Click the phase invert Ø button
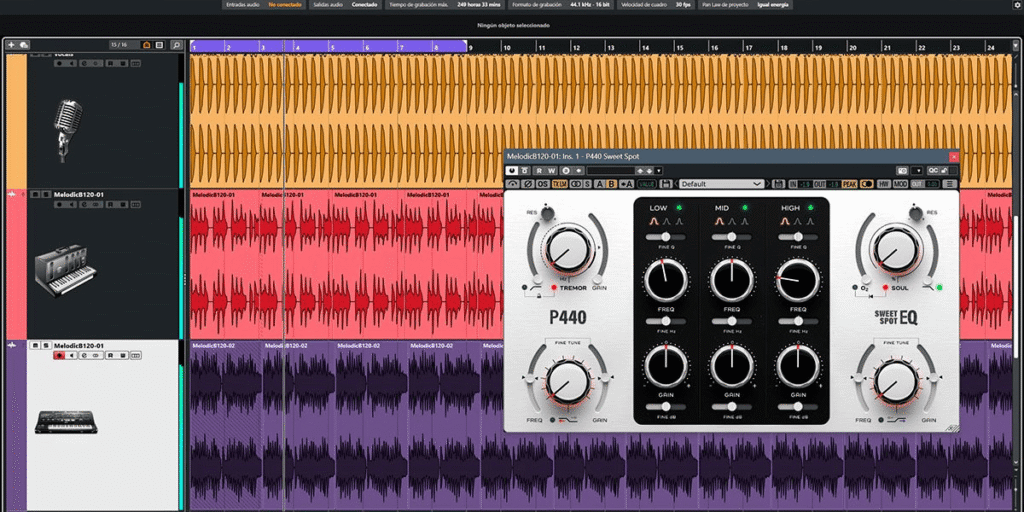The width and height of the screenshot is (1024, 512). tap(528, 184)
